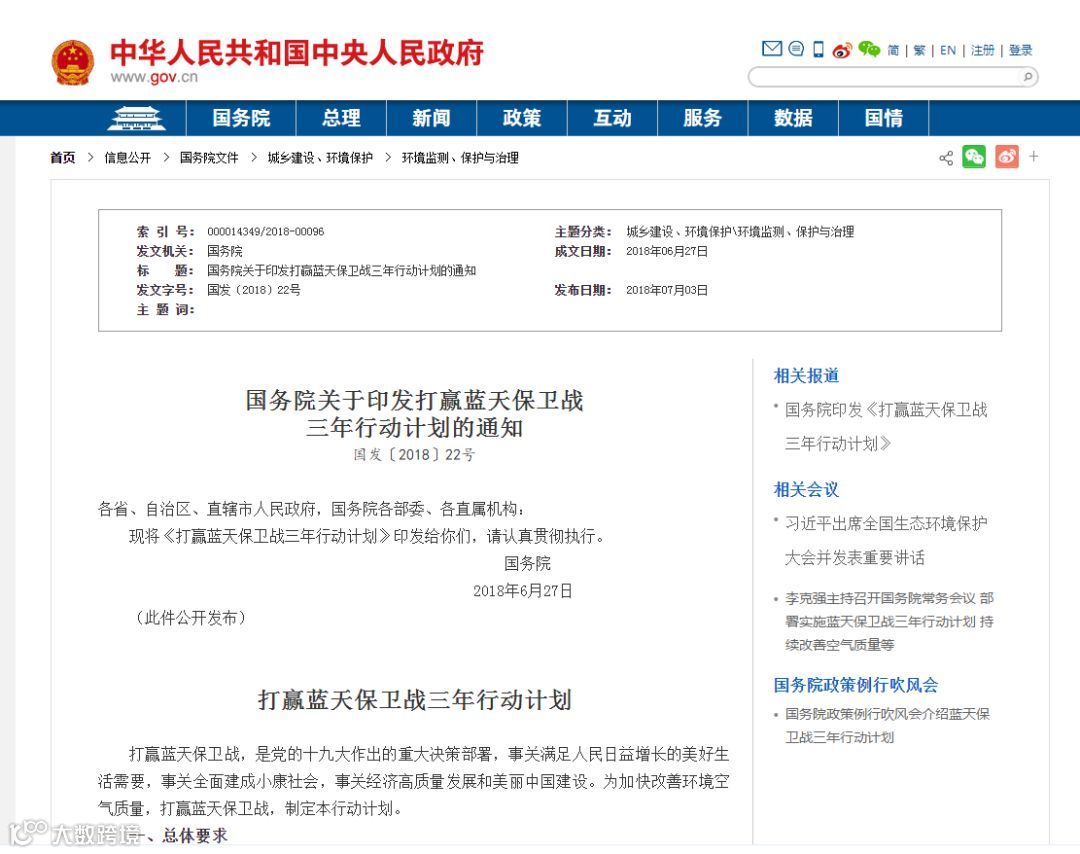This screenshot has width=1080, height=854.
Task: Click the 中华人民共和国中央人民政府 site title
Action: (297, 52)
